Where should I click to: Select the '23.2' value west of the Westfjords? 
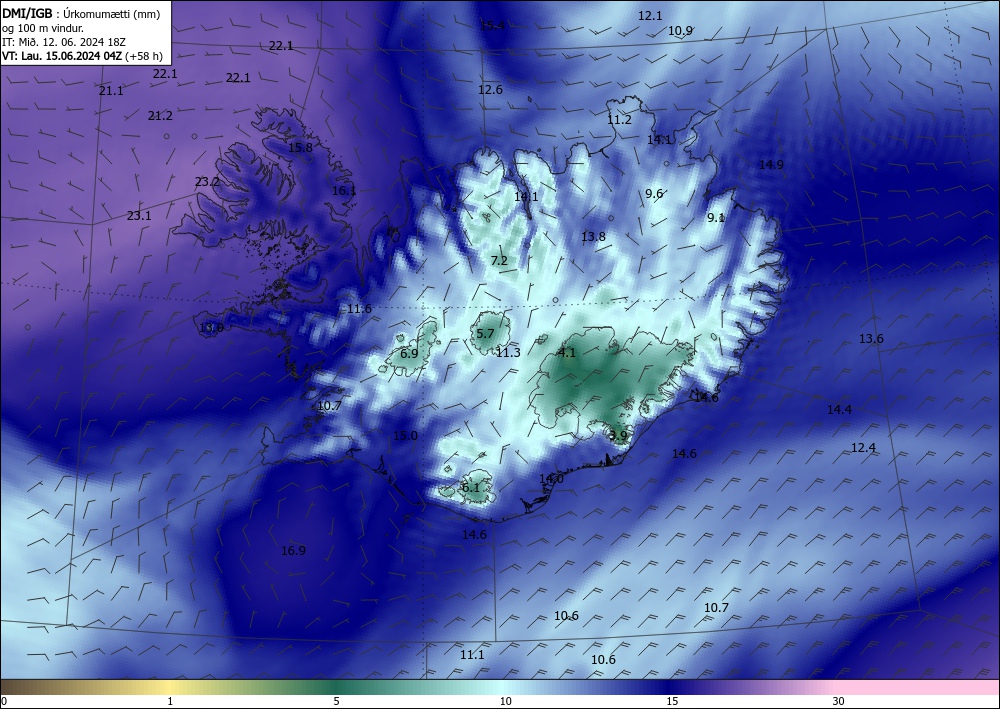coord(207,182)
